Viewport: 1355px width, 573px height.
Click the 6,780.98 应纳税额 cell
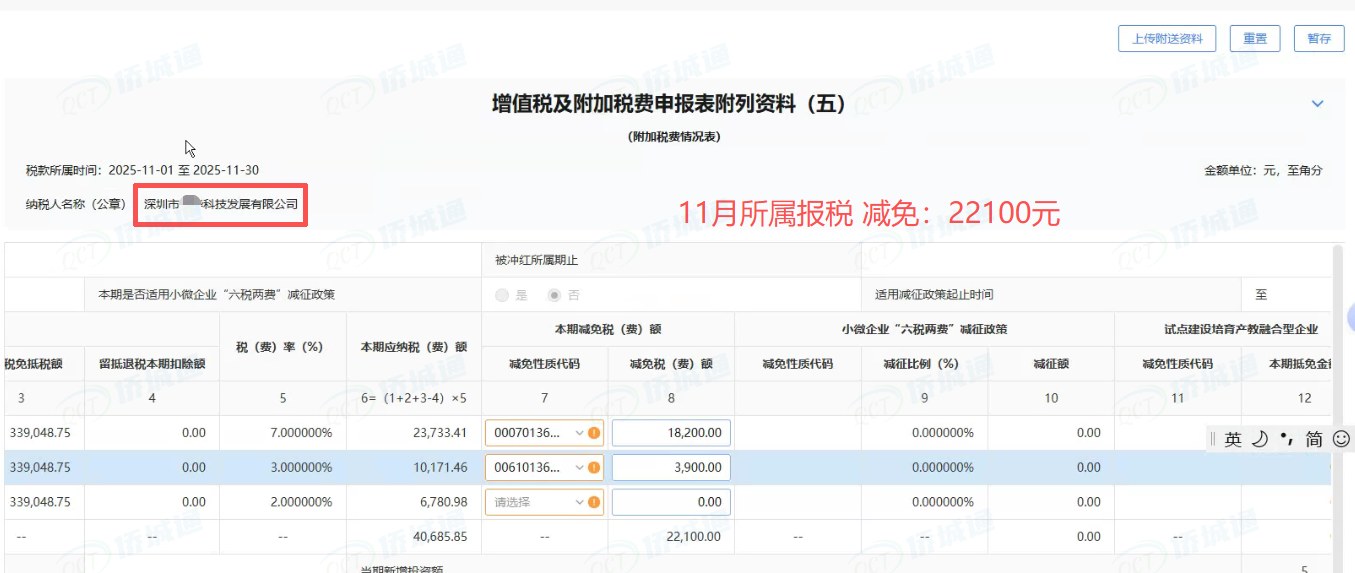point(414,502)
